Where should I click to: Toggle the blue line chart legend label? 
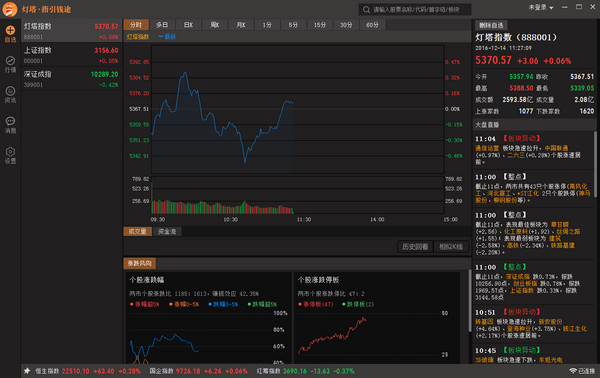tap(167, 37)
